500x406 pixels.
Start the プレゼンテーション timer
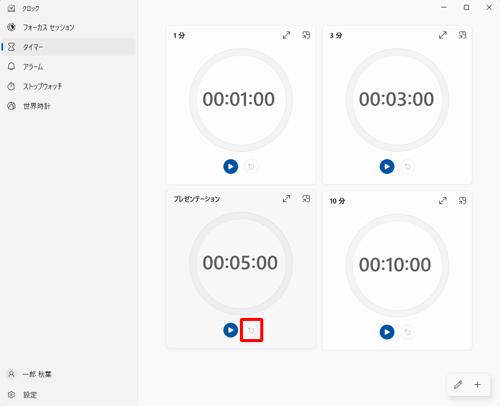coord(230,330)
